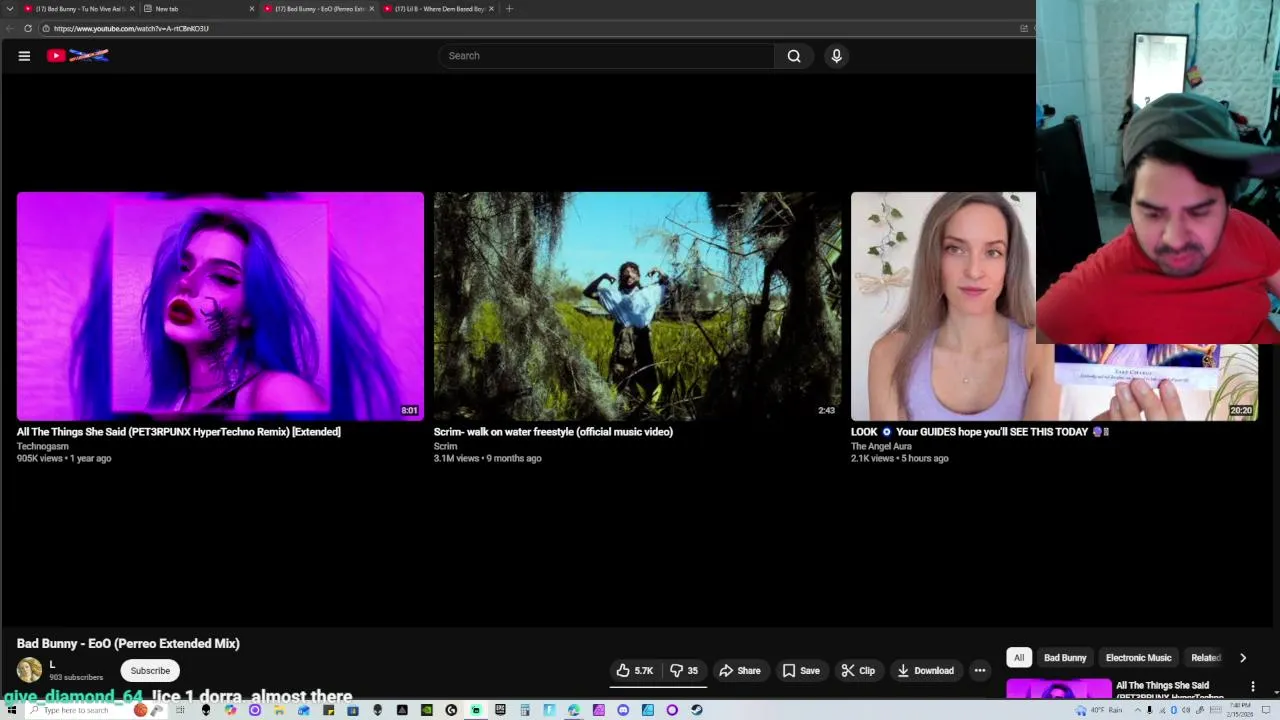The image size is (1280, 720).
Task: Open File Explorer from the taskbar
Action: click(279, 710)
